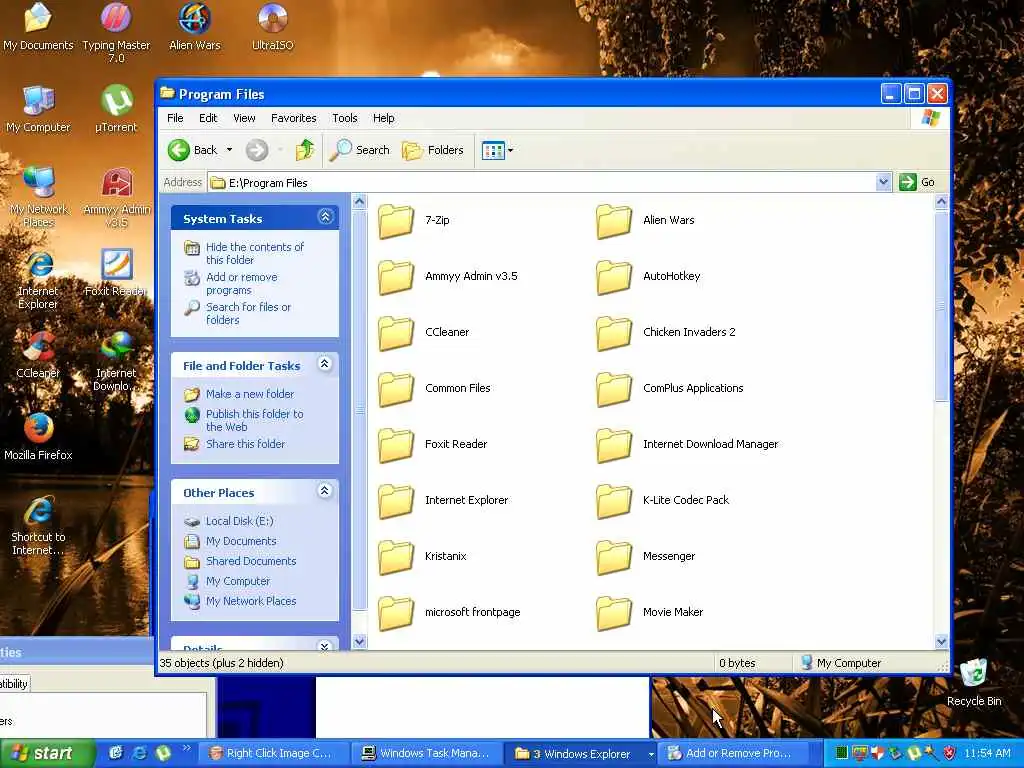The height and width of the screenshot is (768, 1024).
Task: Select the Movie Maker folder
Action: 650,613
